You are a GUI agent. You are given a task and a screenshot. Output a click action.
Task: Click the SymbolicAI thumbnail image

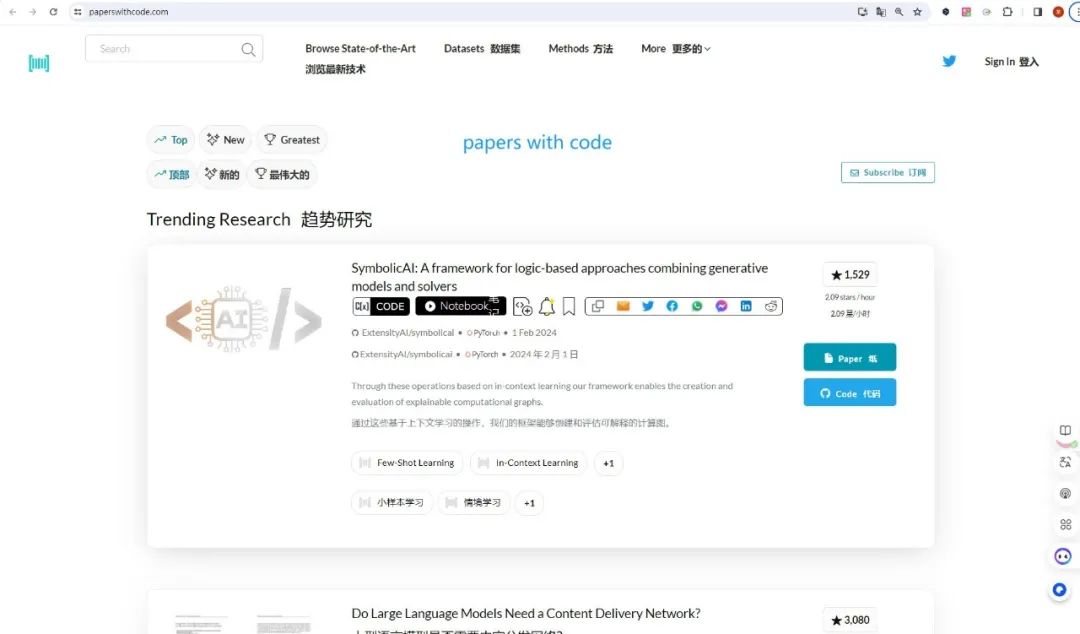[x=244, y=319]
